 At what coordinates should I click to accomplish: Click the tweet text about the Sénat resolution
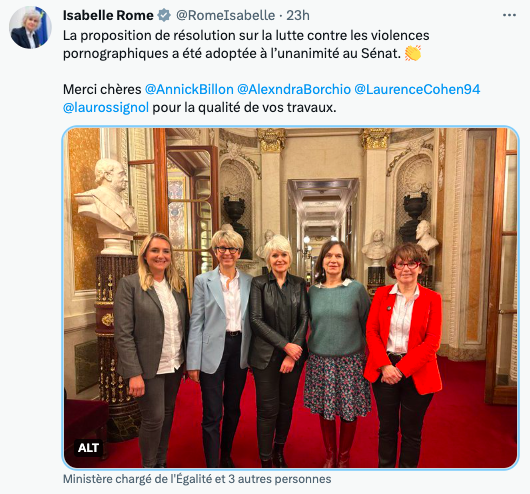[246, 44]
